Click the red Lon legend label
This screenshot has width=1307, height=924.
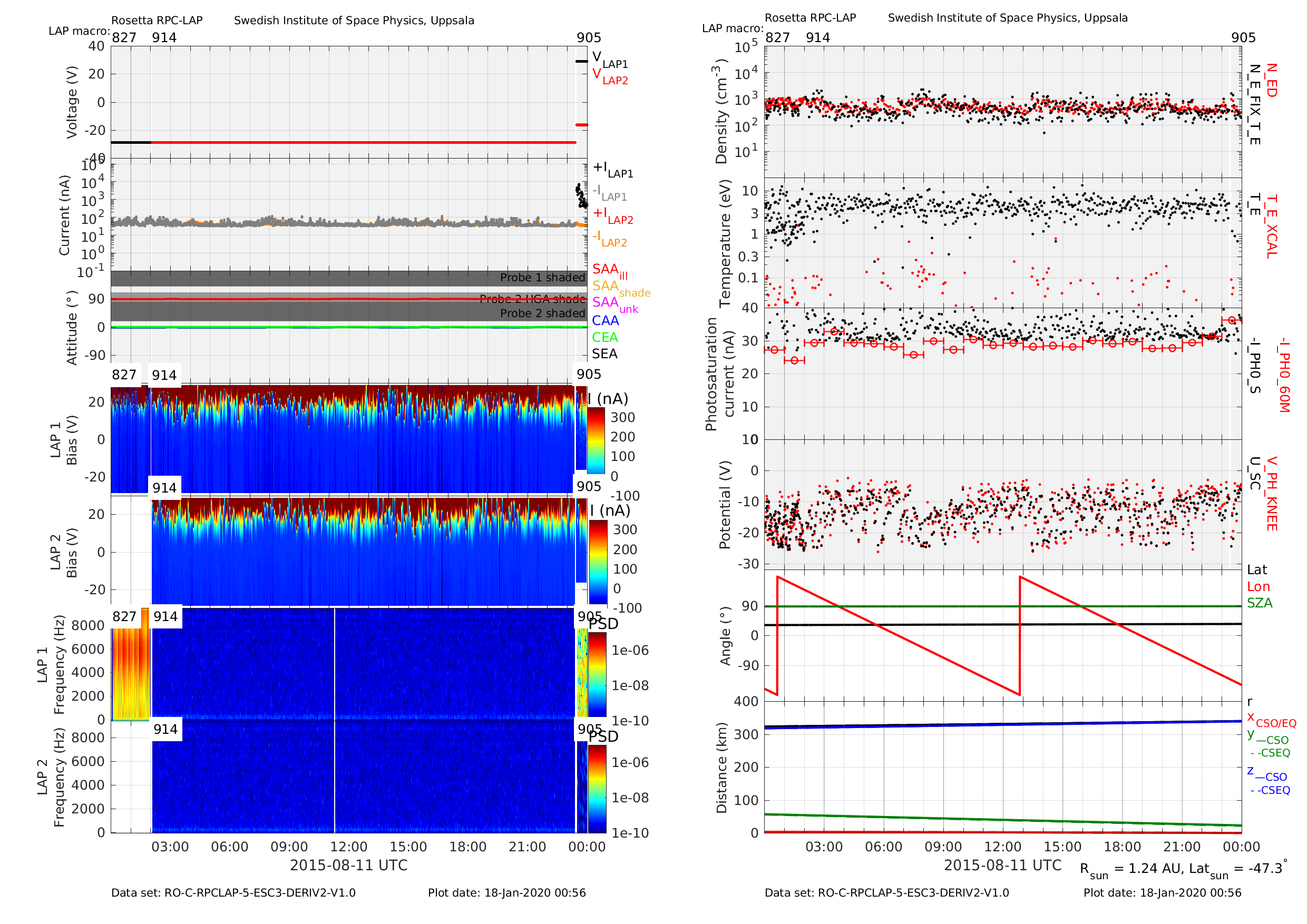(x=1258, y=587)
